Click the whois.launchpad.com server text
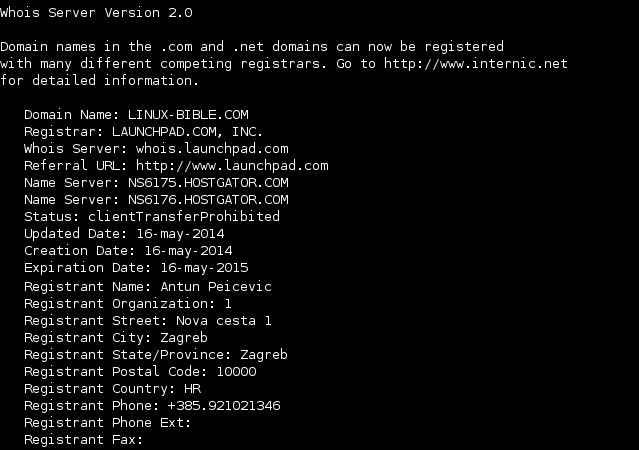 (212, 149)
